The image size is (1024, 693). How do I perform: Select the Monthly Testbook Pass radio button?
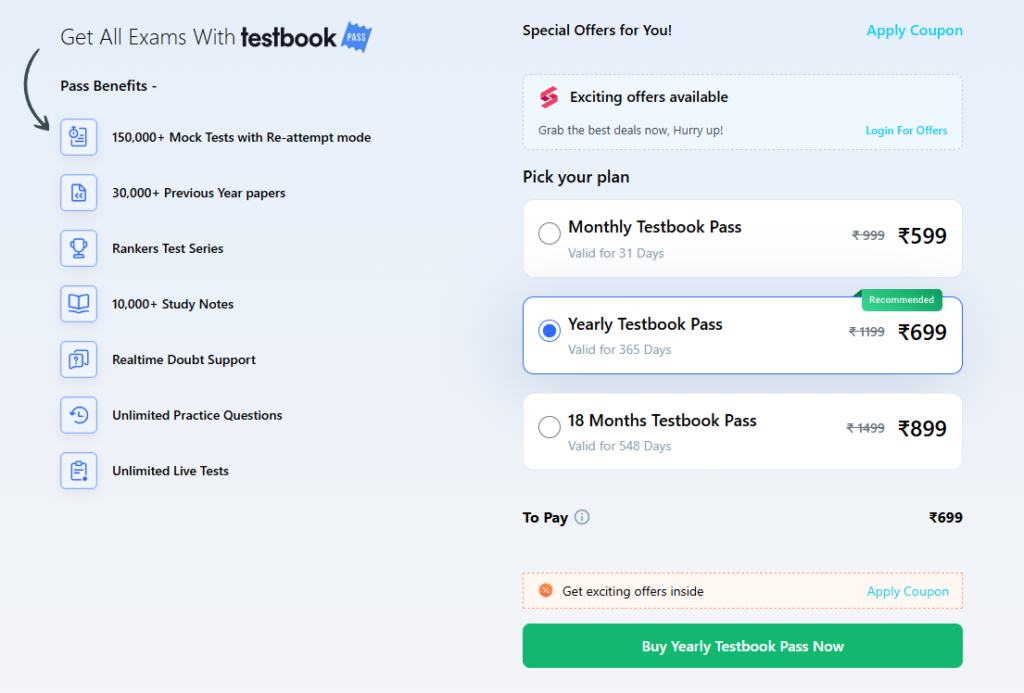pos(549,233)
